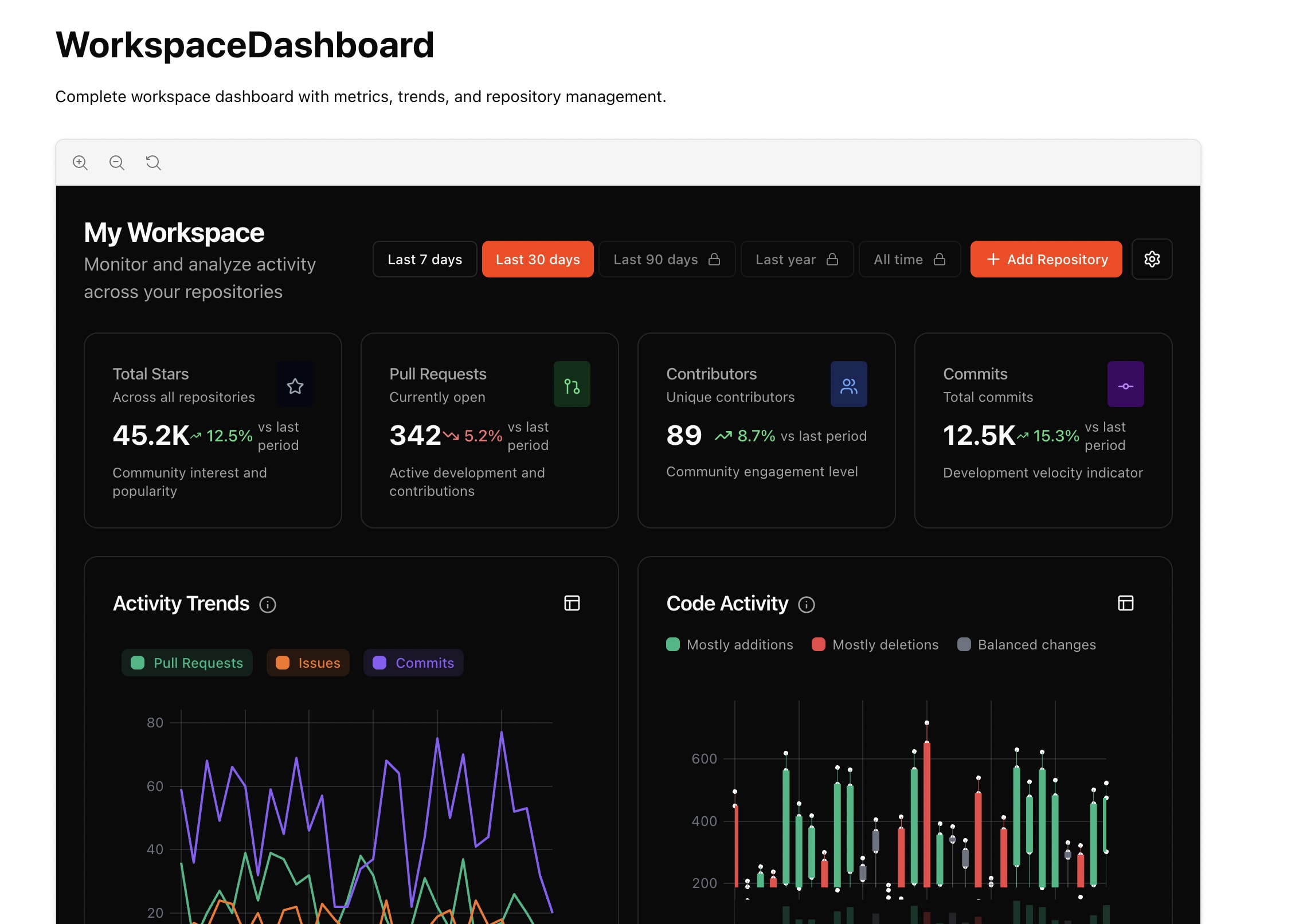The height and width of the screenshot is (924, 1315).
Task: Click the commit icon on Commits card
Action: point(1125,385)
